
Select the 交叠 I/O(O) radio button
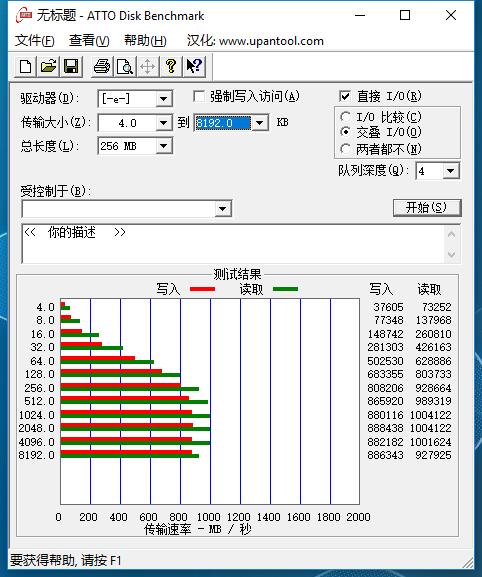345,131
